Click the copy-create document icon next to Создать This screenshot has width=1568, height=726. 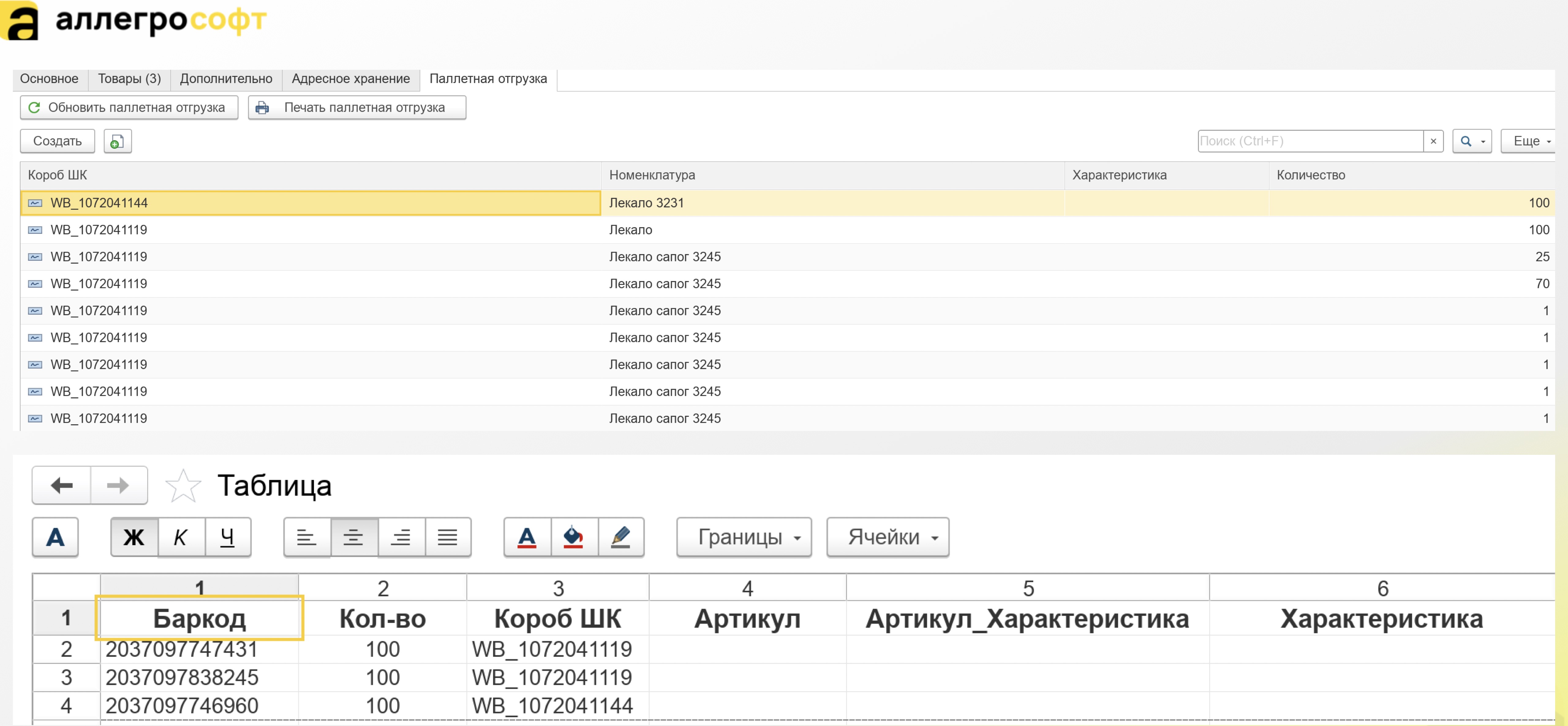[118, 141]
